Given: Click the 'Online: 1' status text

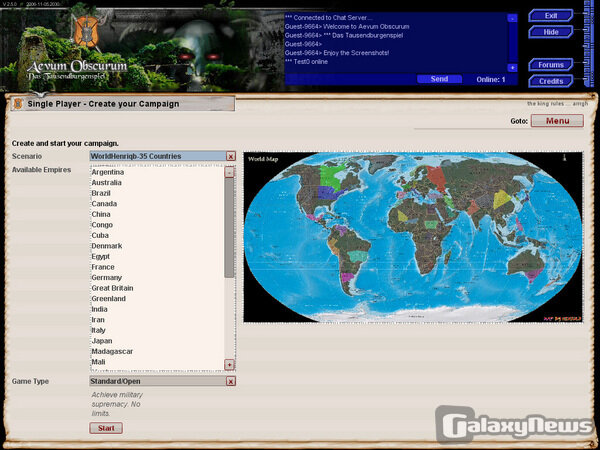Looking at the screenshot, I should click(x=491, y=80).
